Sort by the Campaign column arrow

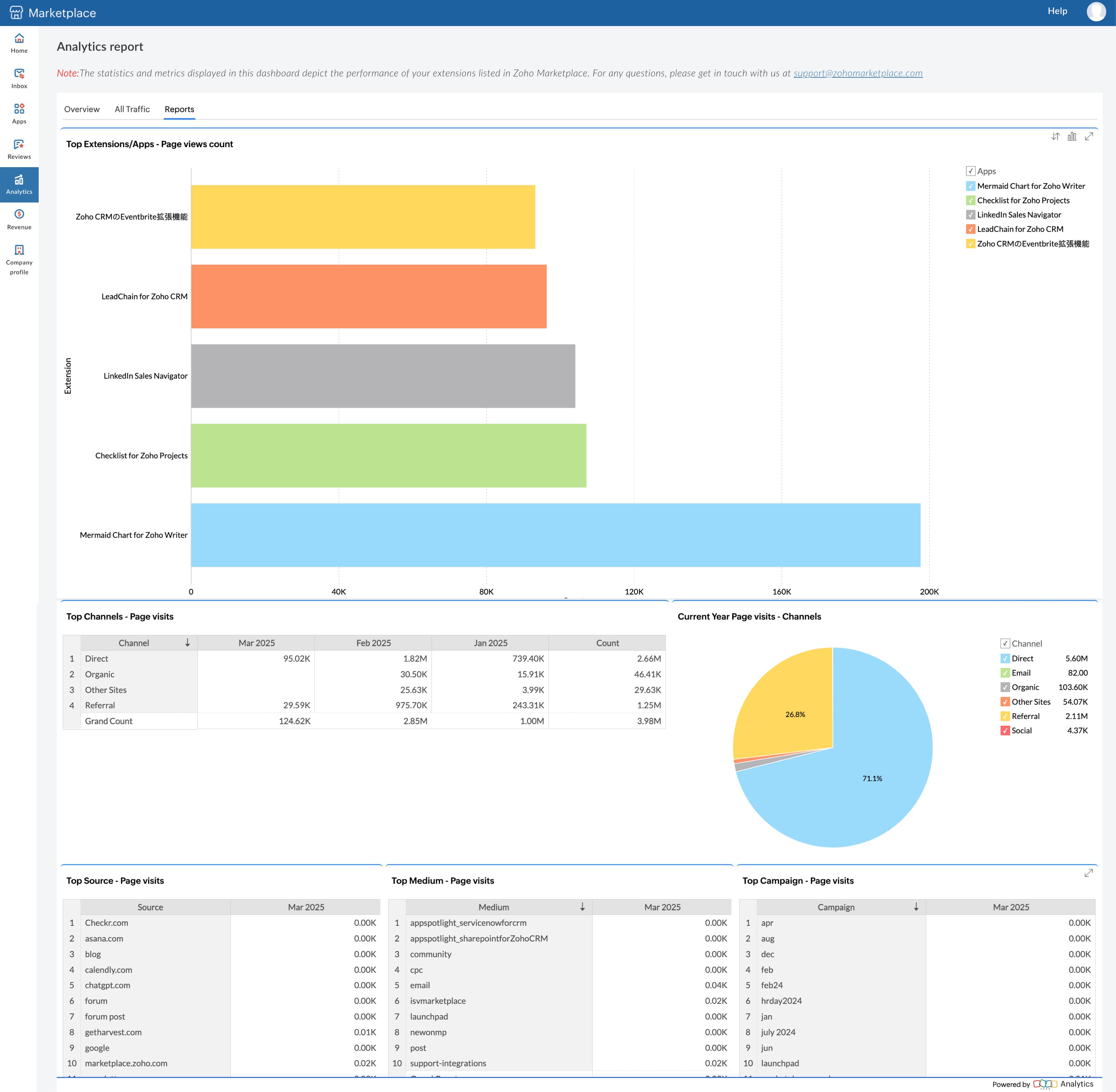point(916,907)
